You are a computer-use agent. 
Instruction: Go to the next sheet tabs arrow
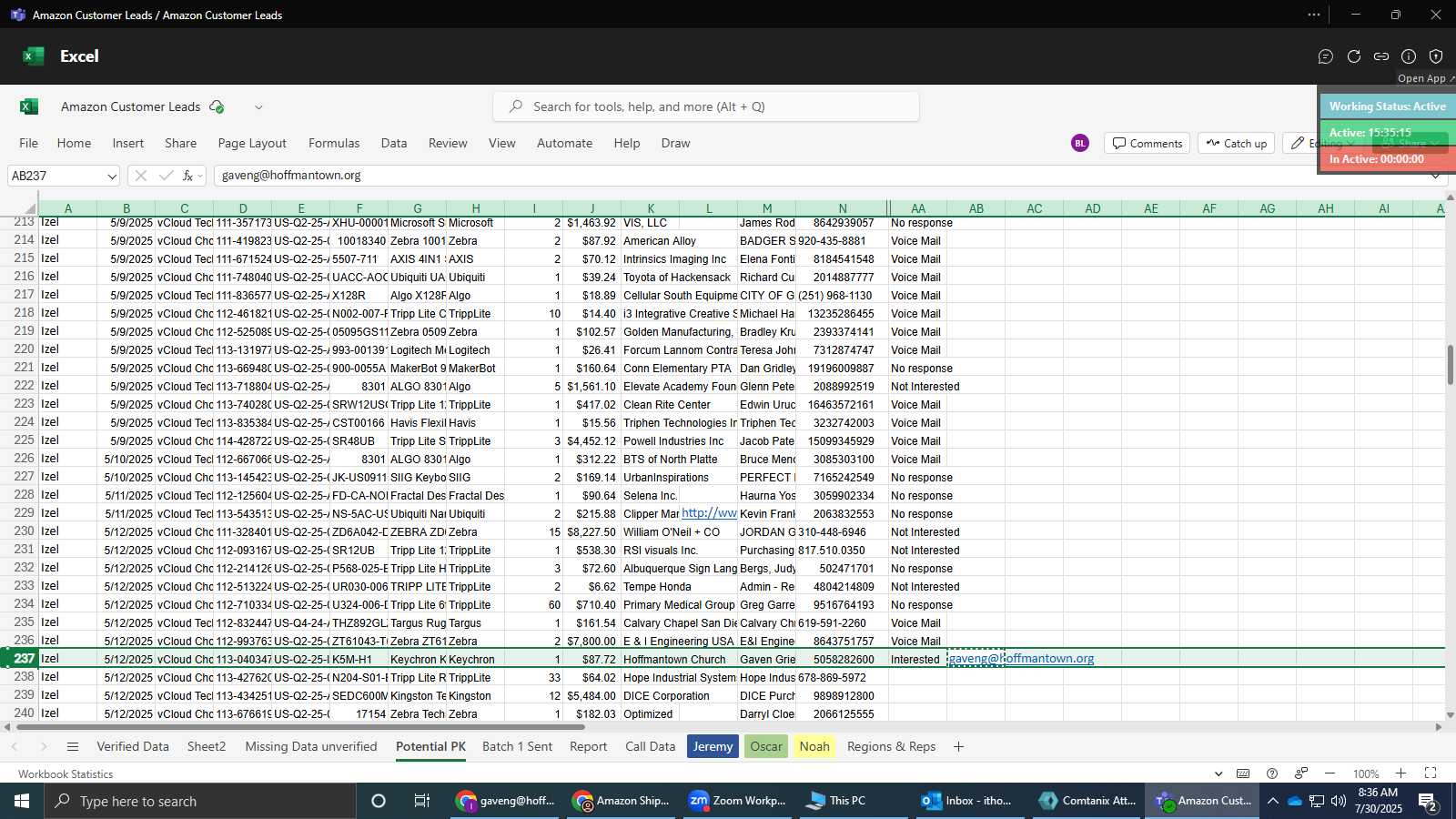[x=43, y=747]
